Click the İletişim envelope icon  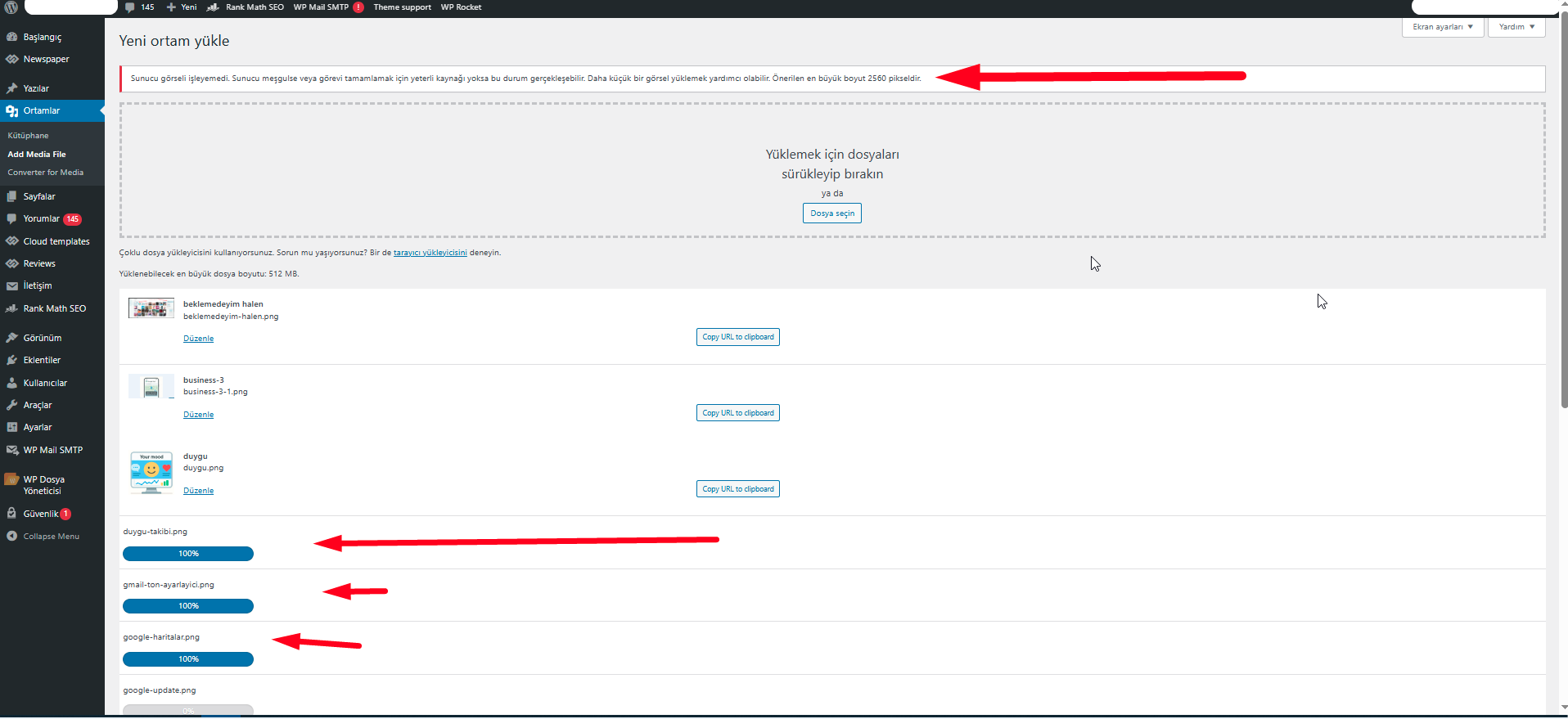pyautogui.click(x=11, y=286)
